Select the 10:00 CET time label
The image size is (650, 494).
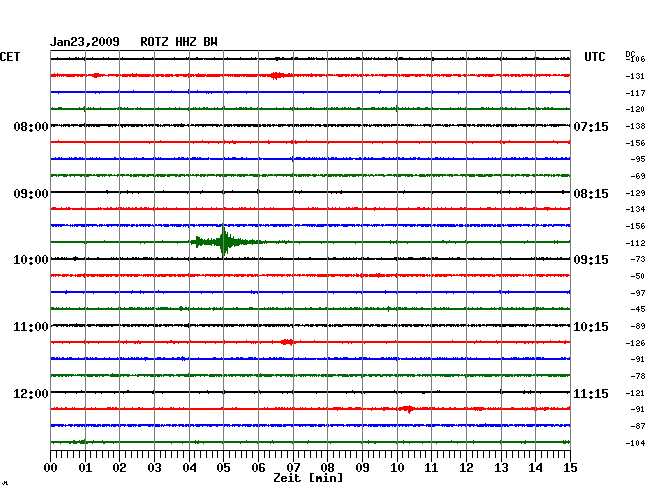click(x=31, y=260)
